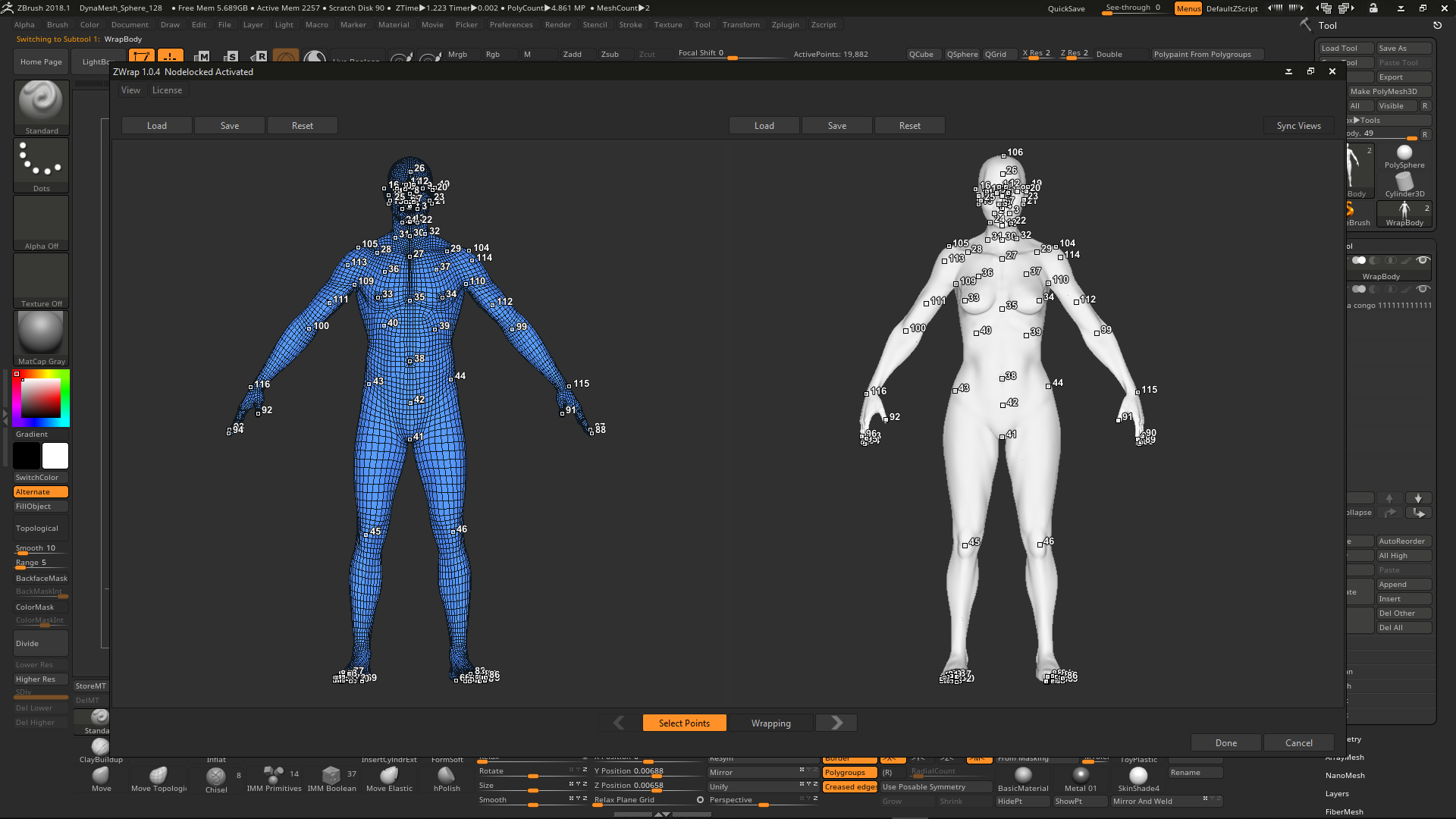
Task: Toggle the Alternate color option
Action: [x=41, y=492]
